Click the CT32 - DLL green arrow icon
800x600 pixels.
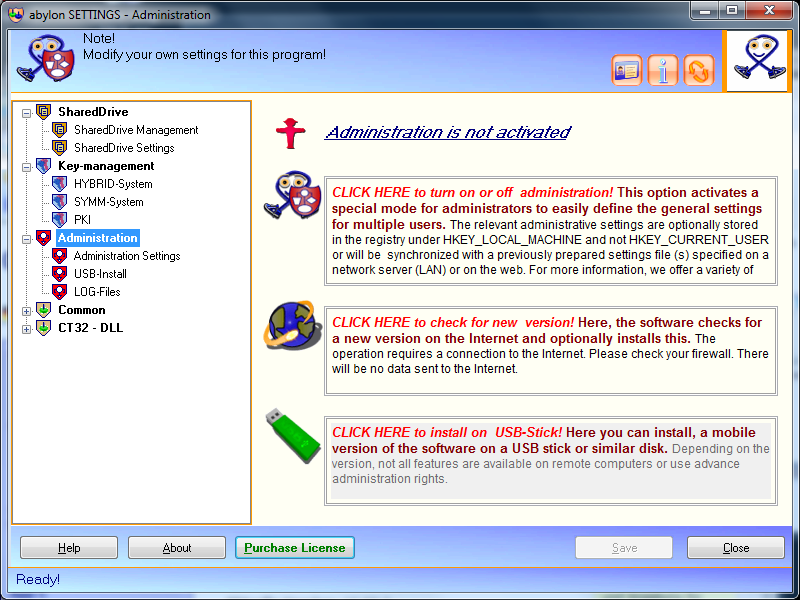click(43, 328)
